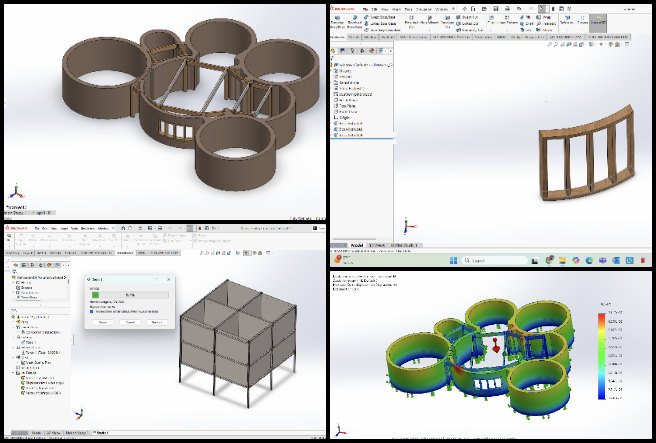Click Save icon in the window-frame part window
656x443 pixels.
point(495,8)
